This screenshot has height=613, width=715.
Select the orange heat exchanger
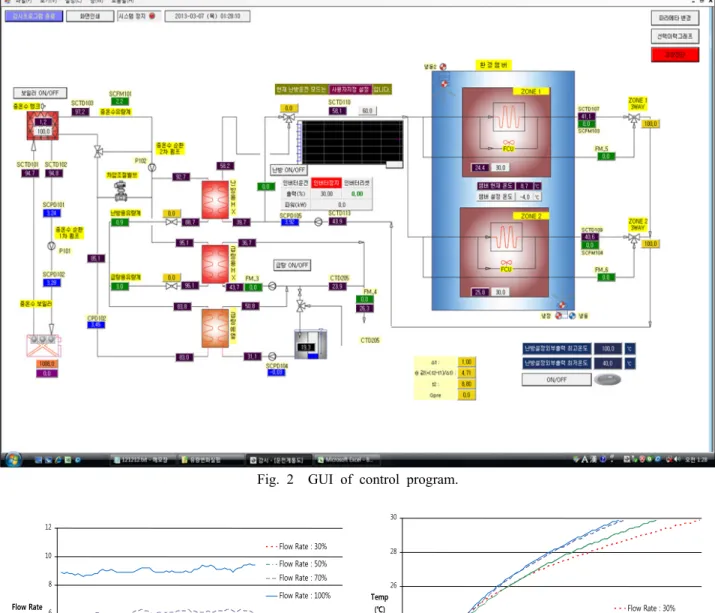point(215,328)
